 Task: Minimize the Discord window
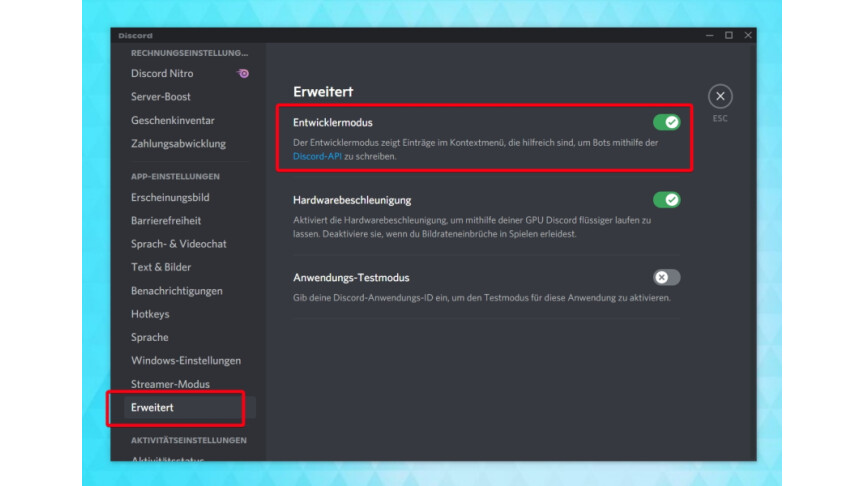tap(710, 35)
